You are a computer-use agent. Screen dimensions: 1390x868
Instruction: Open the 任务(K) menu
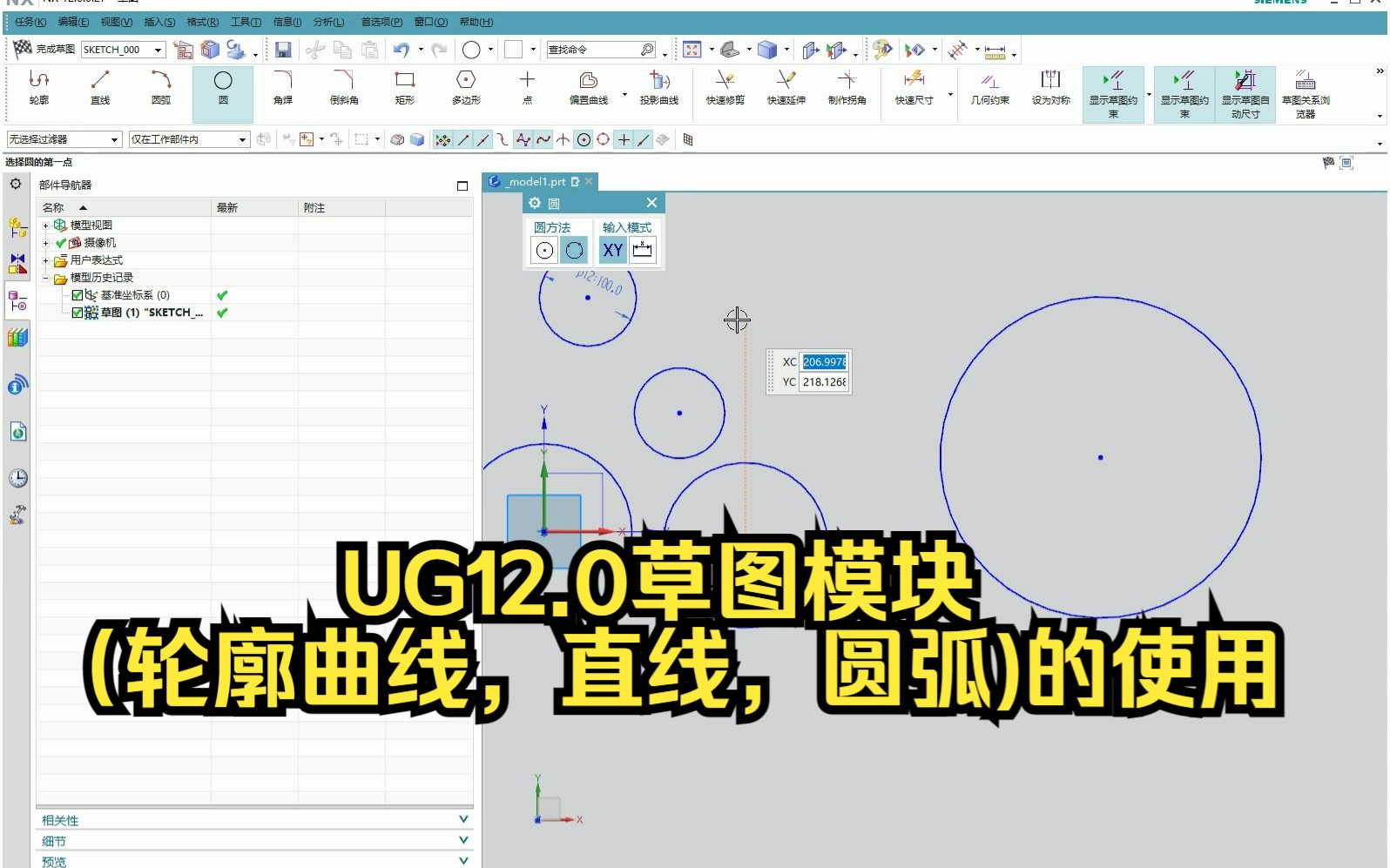coord(30,22)
